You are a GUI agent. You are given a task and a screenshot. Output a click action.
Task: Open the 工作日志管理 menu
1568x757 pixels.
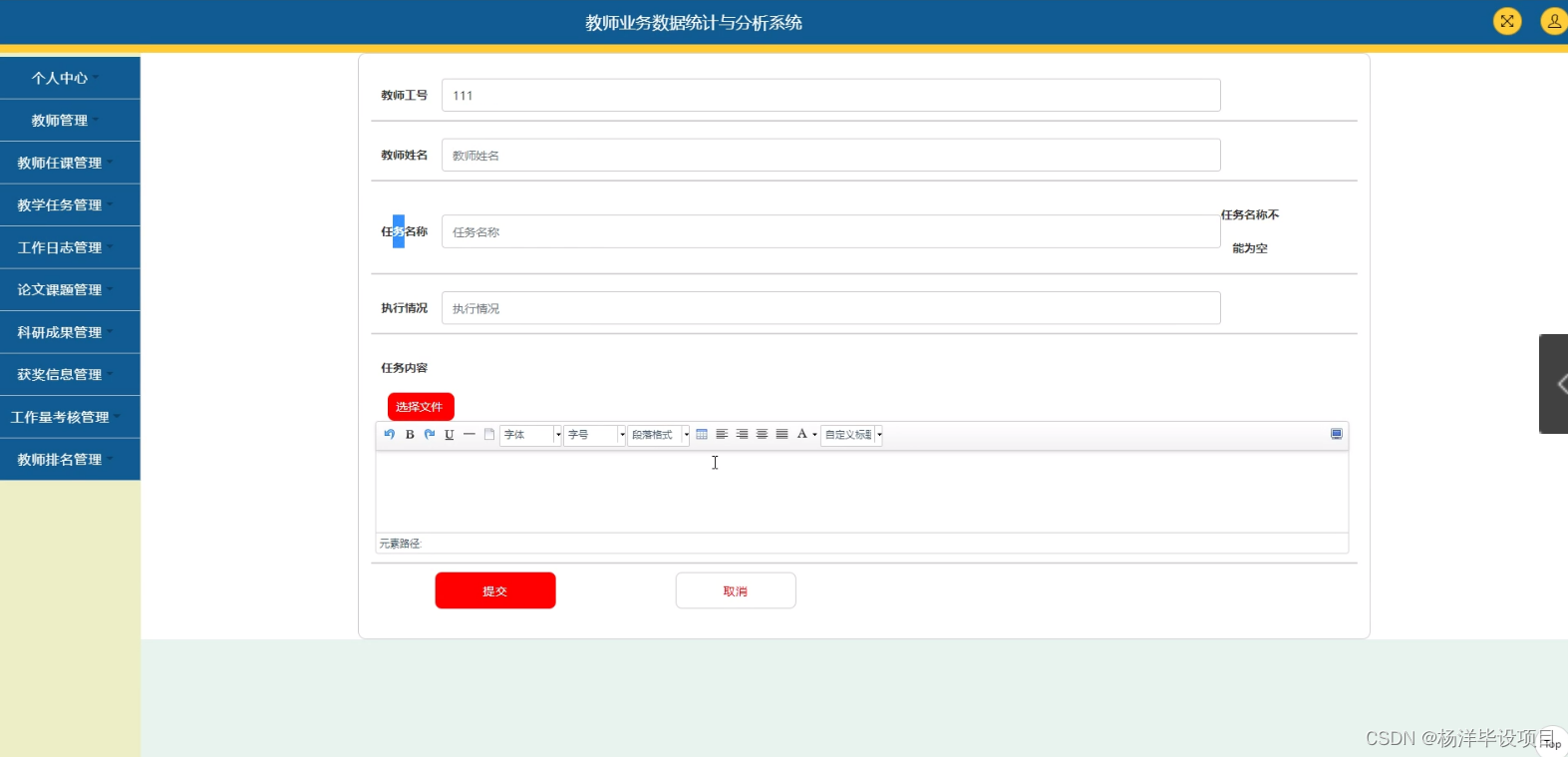(x=70, y=247)
